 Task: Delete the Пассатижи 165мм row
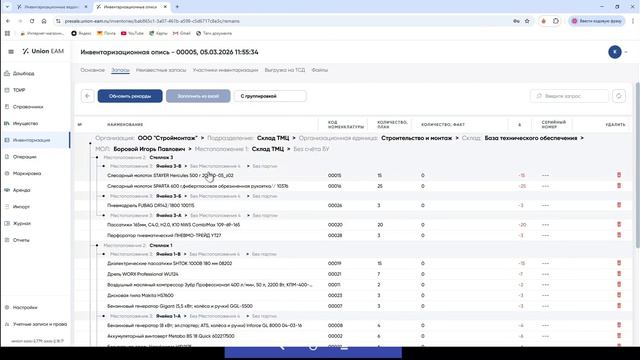pyautogui.click(x=619, y=224)
